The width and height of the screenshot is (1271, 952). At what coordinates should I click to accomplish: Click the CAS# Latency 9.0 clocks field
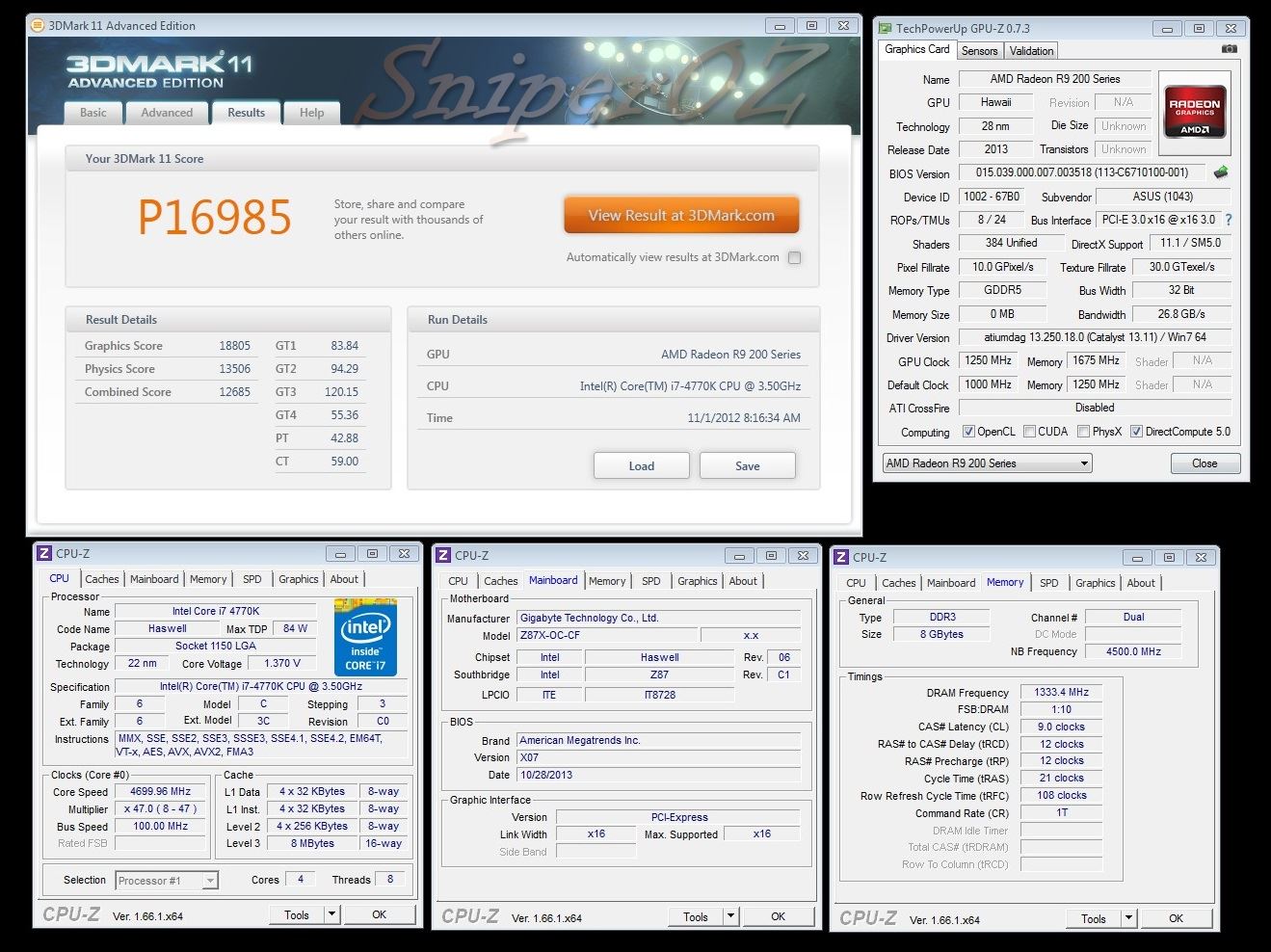(1061, 727)
